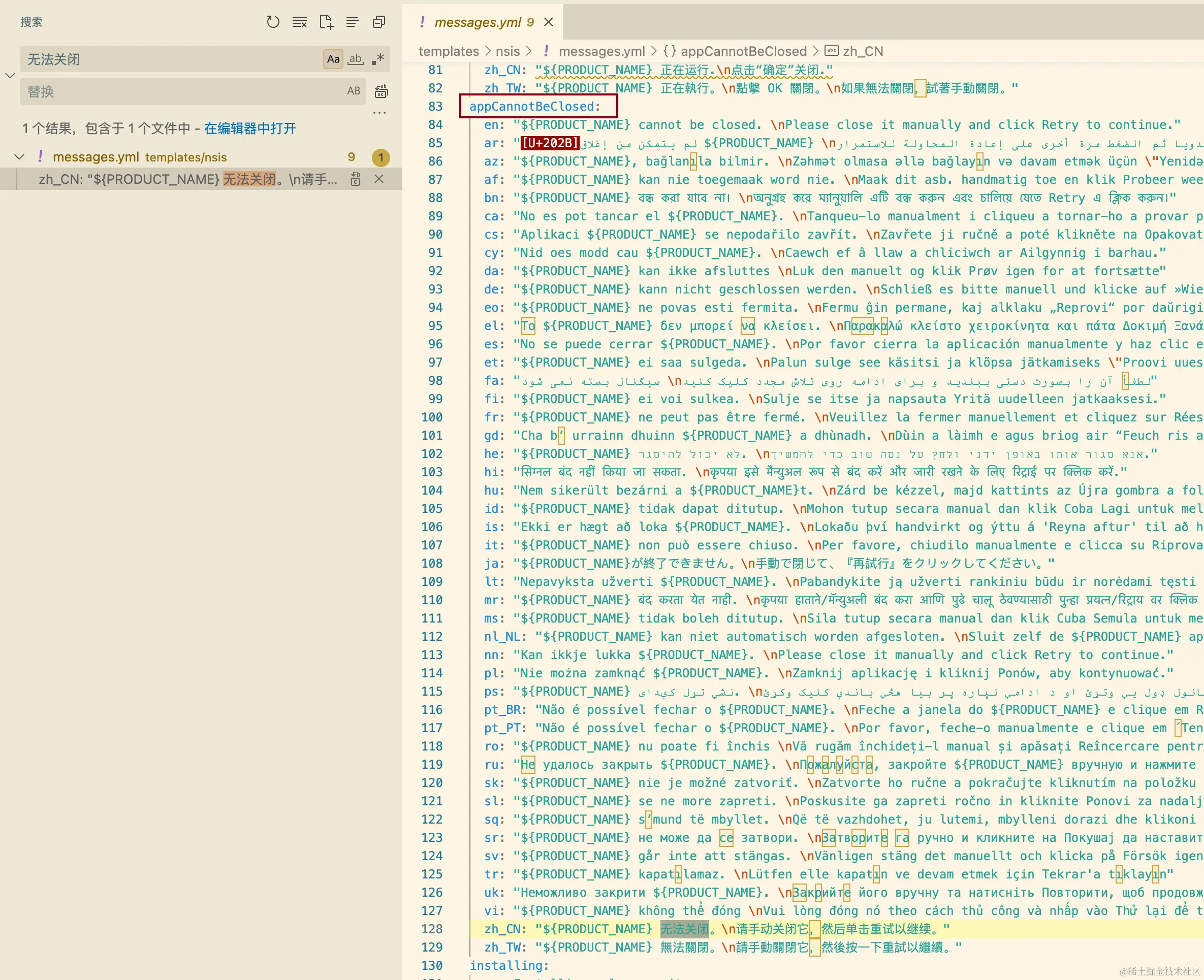This screenshot has width=1204, height=980.
Task: Open a new search editor
Action: click(x=327, y=22)
